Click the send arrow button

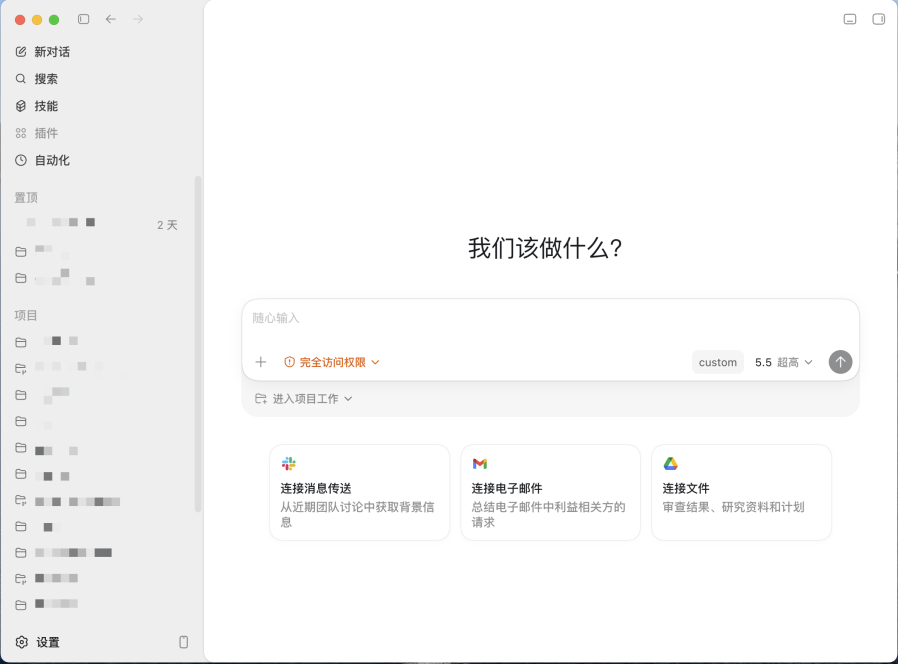coord(840,362)
